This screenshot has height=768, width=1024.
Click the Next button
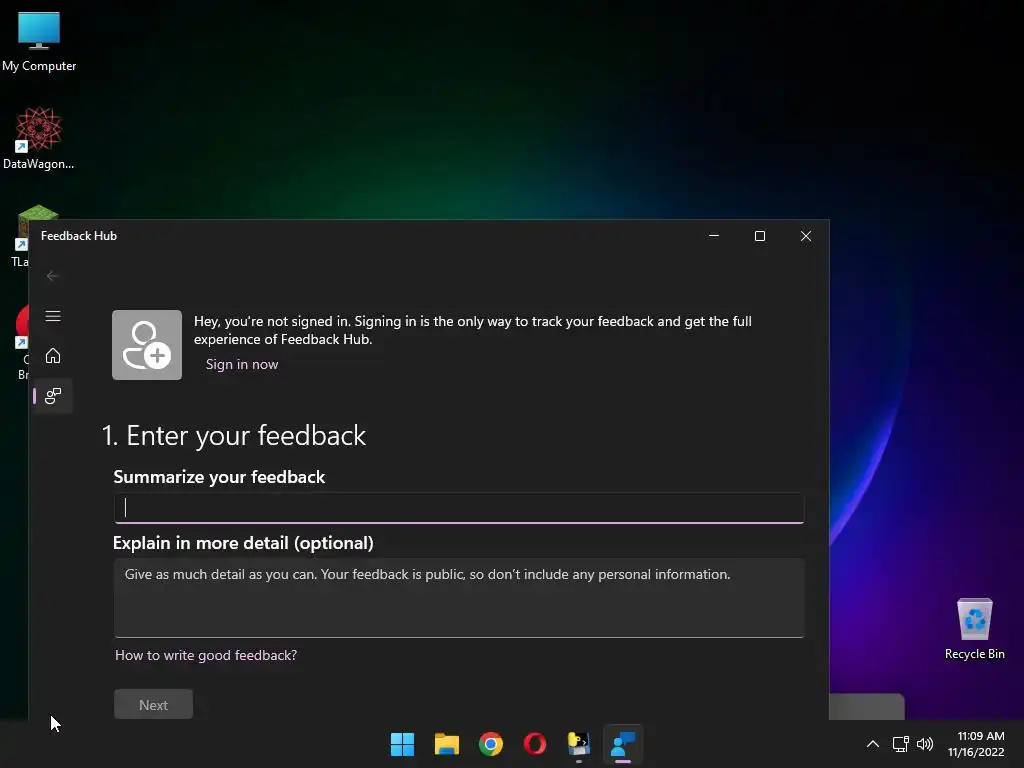click(153, 705)
